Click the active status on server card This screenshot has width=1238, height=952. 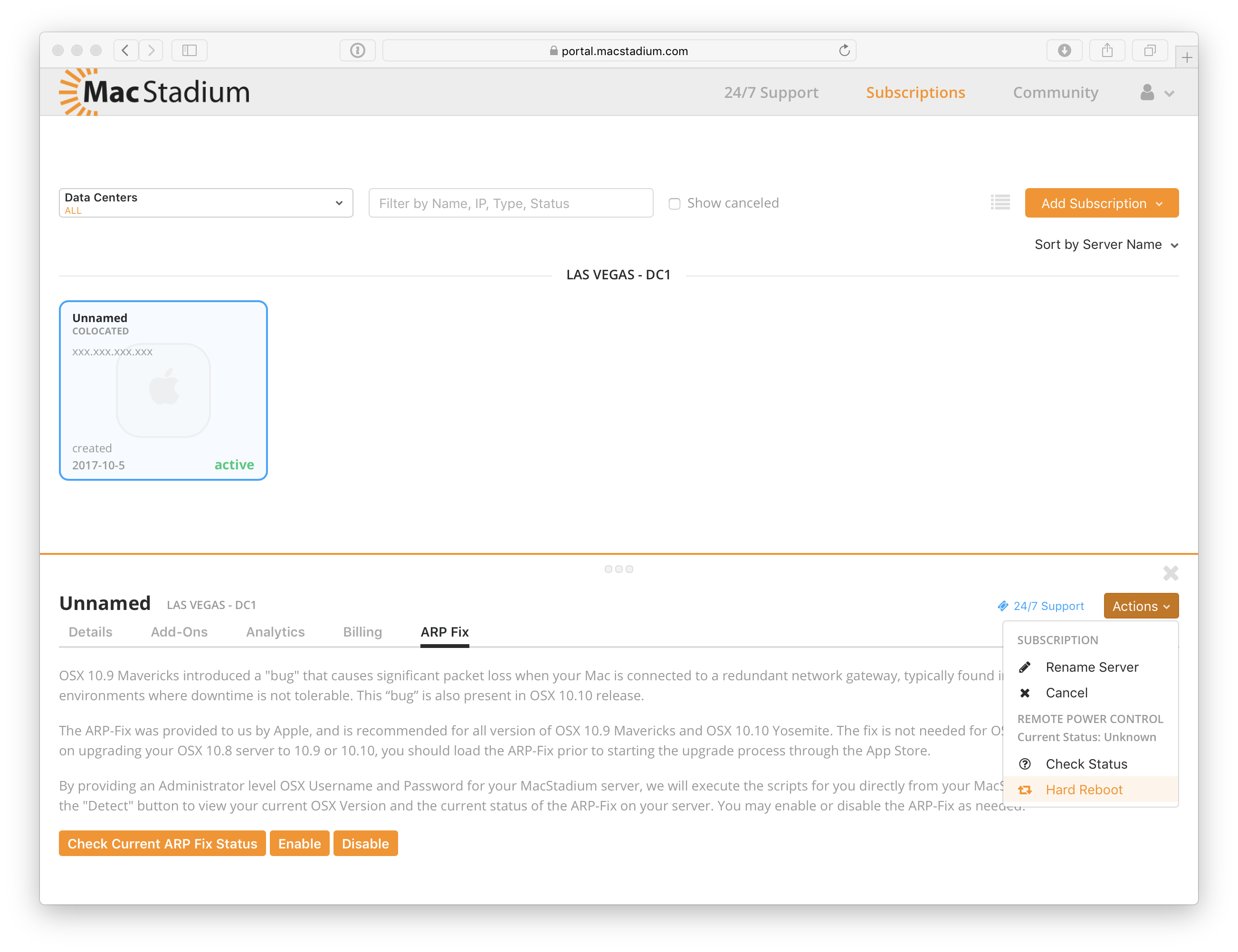pos(234,465)
